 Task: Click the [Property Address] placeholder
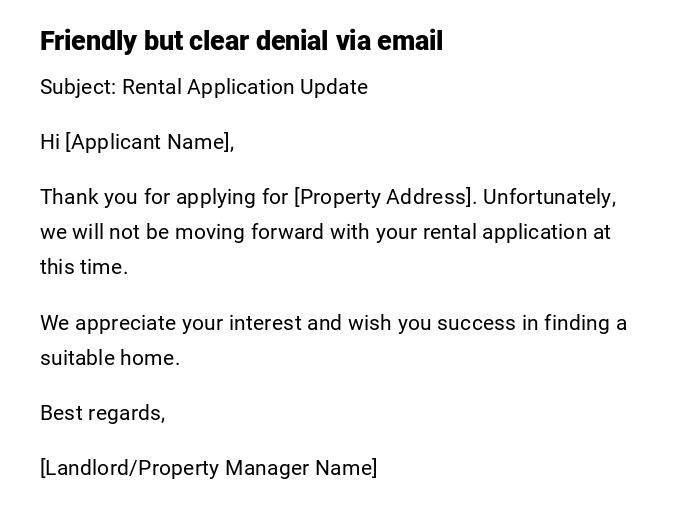point(384,197)
